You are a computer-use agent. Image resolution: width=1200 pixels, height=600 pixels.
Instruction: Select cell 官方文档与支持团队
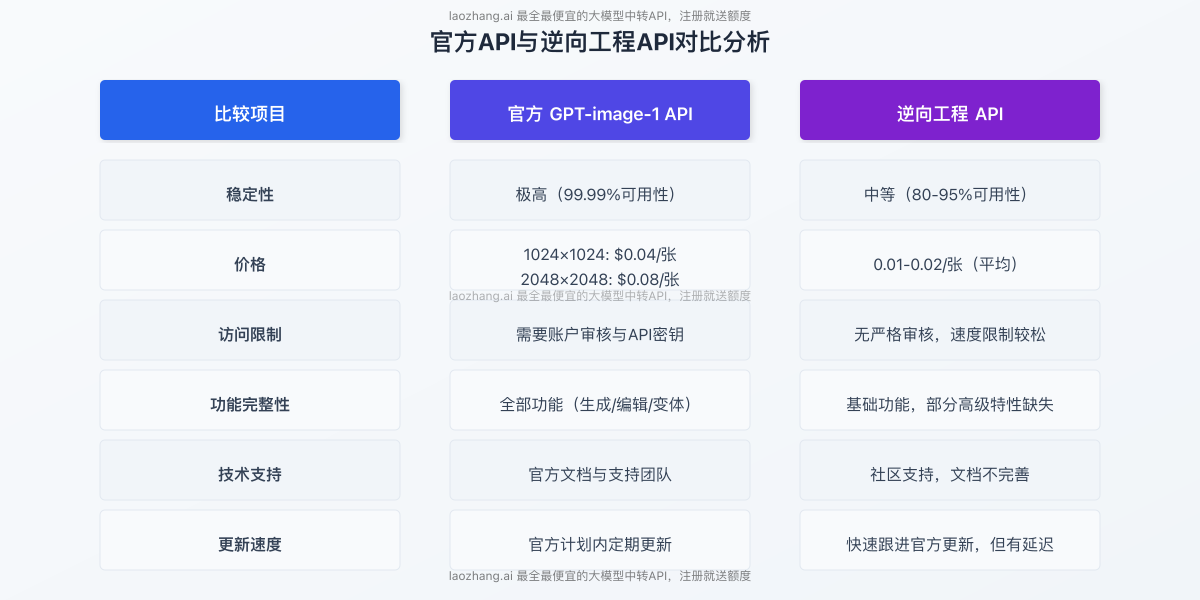click(600, 470)
